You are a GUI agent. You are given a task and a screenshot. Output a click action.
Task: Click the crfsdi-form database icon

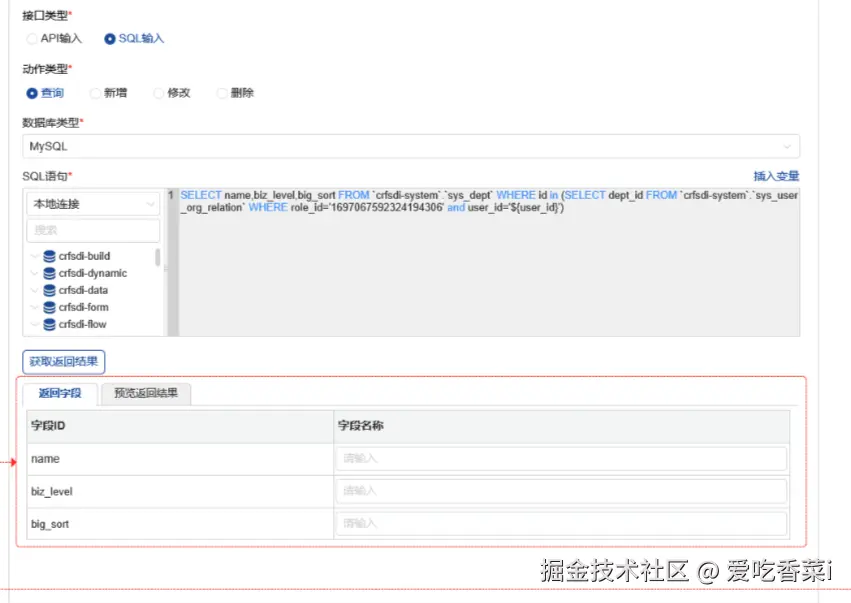[49, 307]
